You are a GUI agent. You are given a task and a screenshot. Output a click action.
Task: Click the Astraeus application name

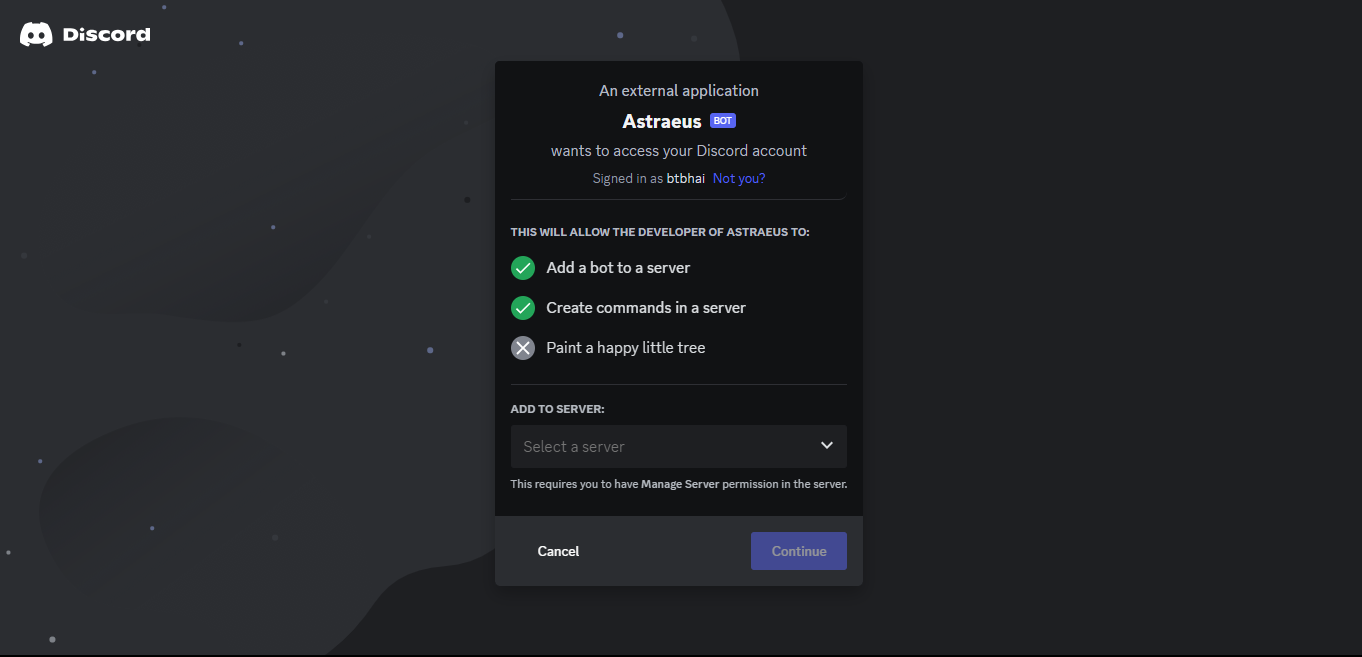662,121
